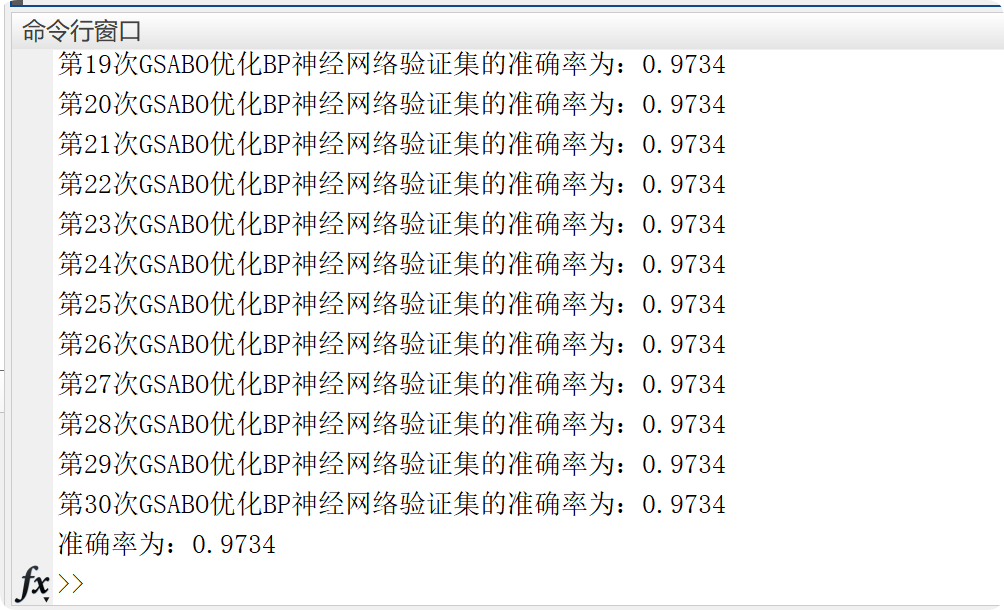Screen dimensions: 1004x610
Task: Click the 第20次 GSABO output line
Action: coord(392,104)
